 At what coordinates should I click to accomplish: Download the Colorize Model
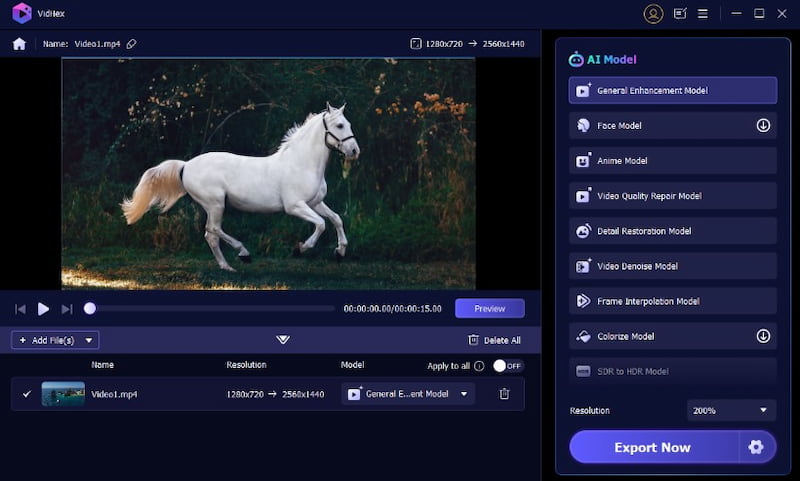pyautogui.click(x=762, y=336)
